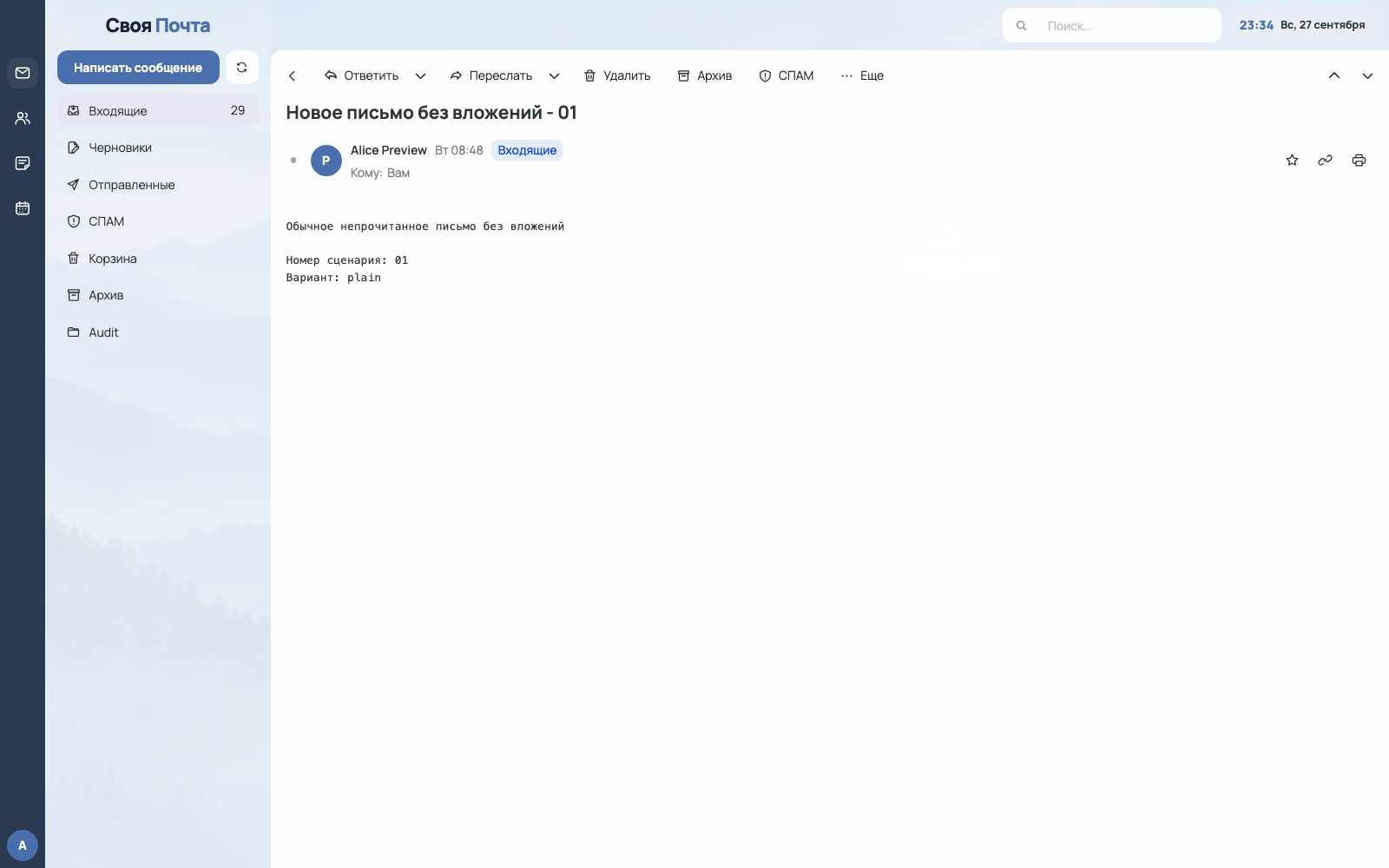Click the date and time display
This screenshot has width=1389, height=868.
[1302, 25]
